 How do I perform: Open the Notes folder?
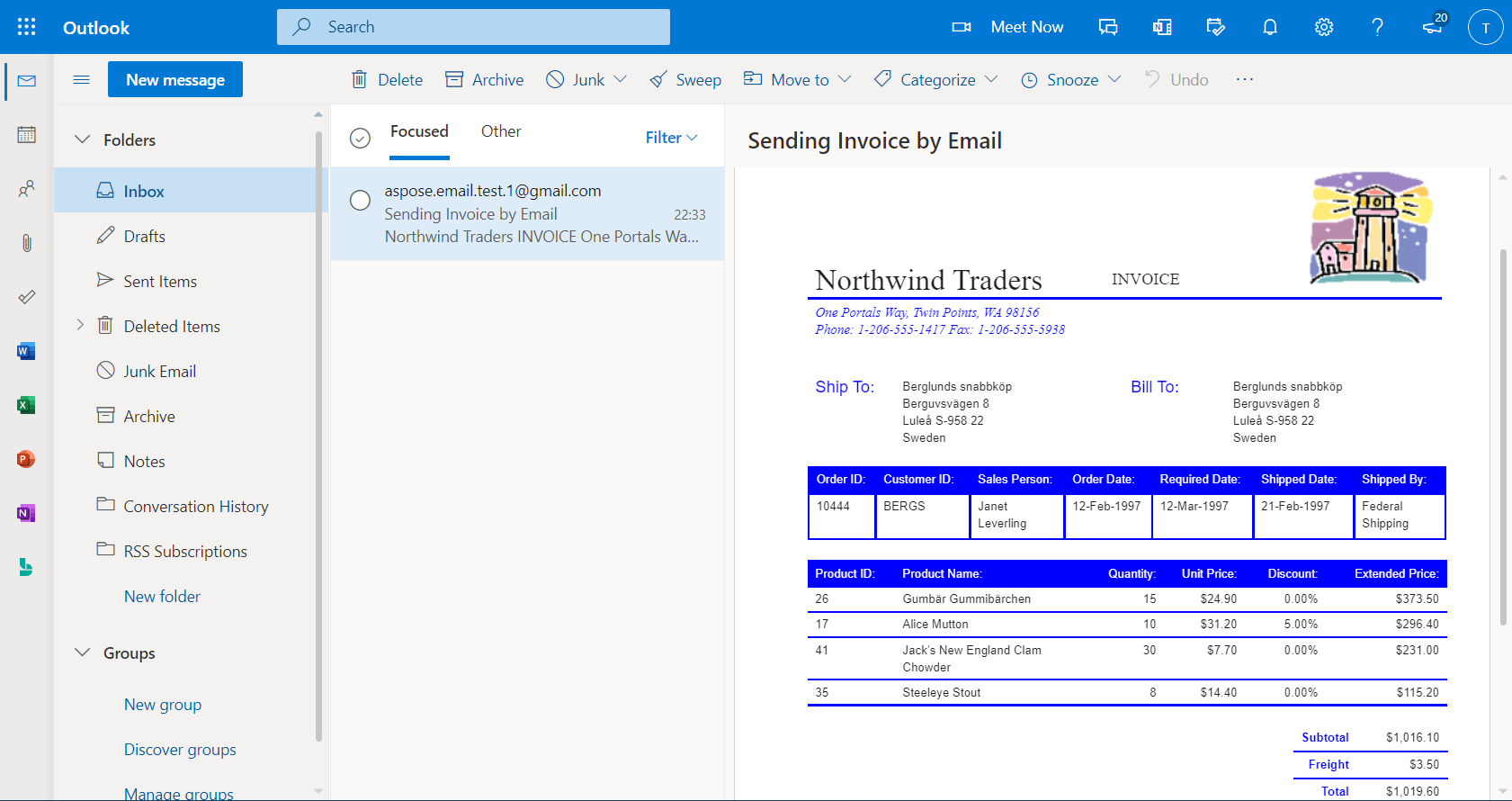click(185, 460)
